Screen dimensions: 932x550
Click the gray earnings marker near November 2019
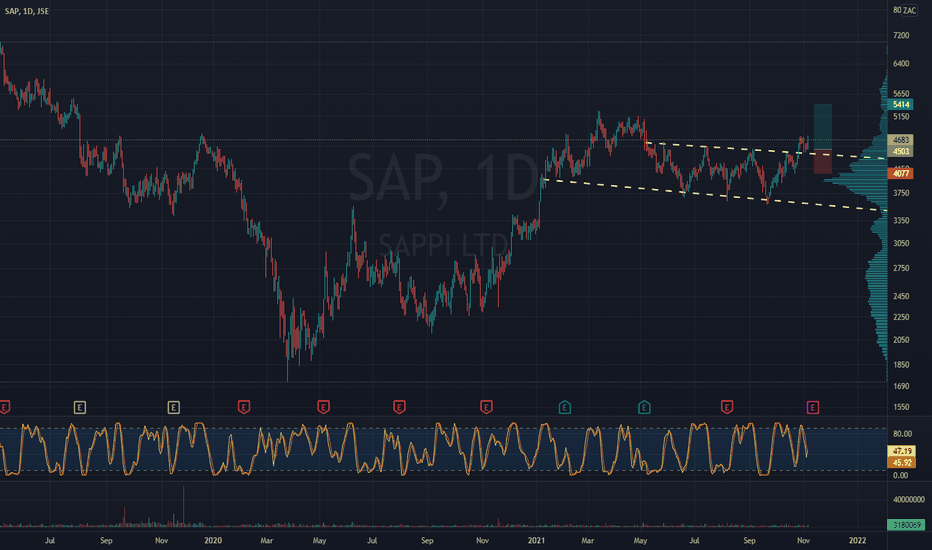[174, 407]
